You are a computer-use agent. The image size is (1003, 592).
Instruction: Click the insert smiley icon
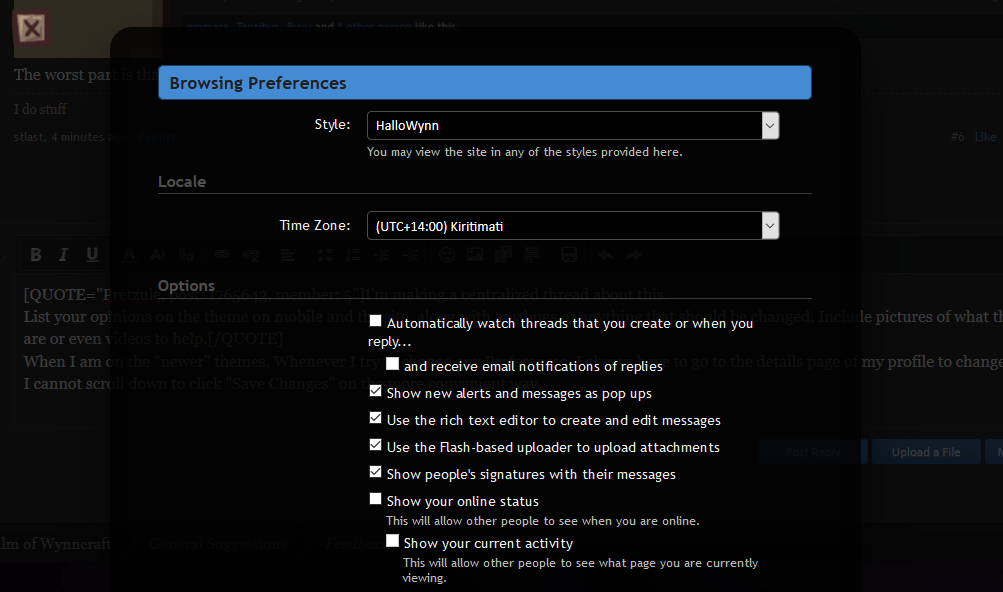447,255
